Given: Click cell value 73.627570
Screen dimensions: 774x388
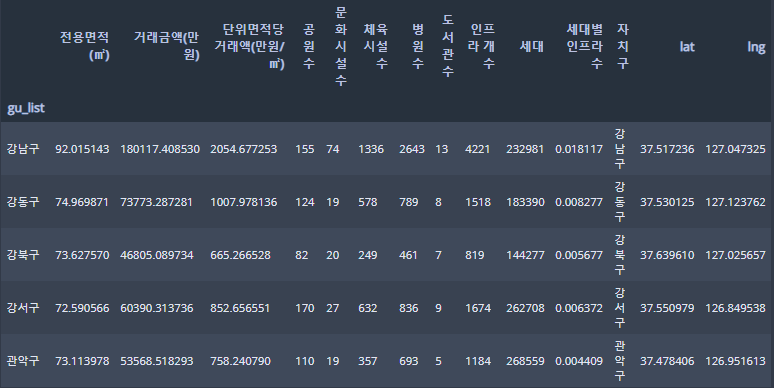Looking at the screenshot, I should tap(82, 255).
